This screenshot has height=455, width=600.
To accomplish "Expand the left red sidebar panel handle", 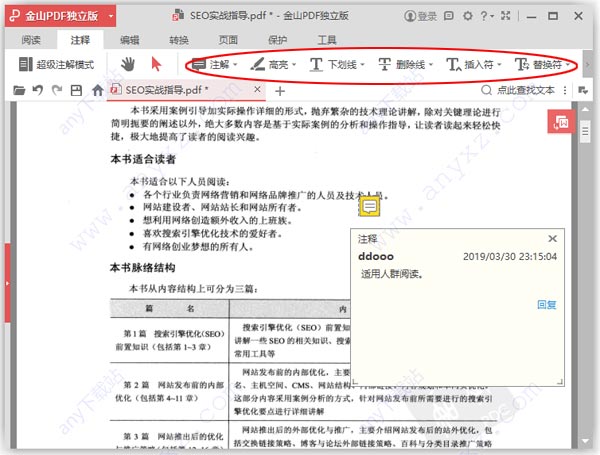I will (8, 283).
